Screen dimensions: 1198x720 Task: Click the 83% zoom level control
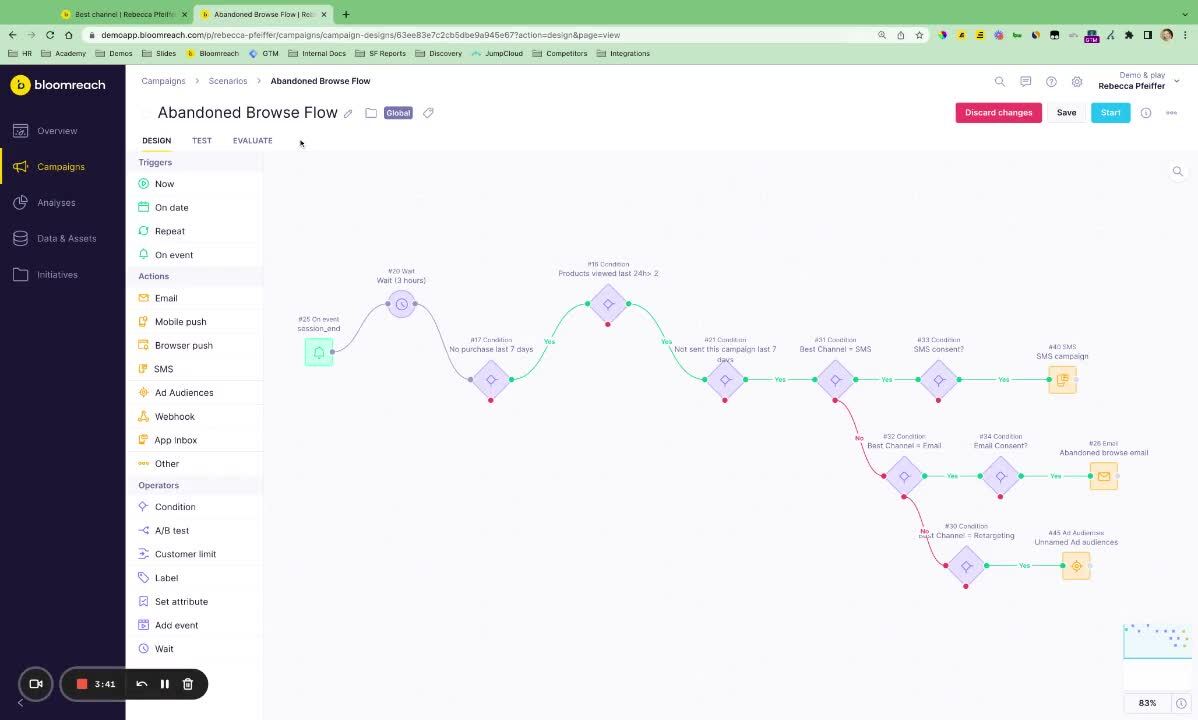coord(1147,703)
